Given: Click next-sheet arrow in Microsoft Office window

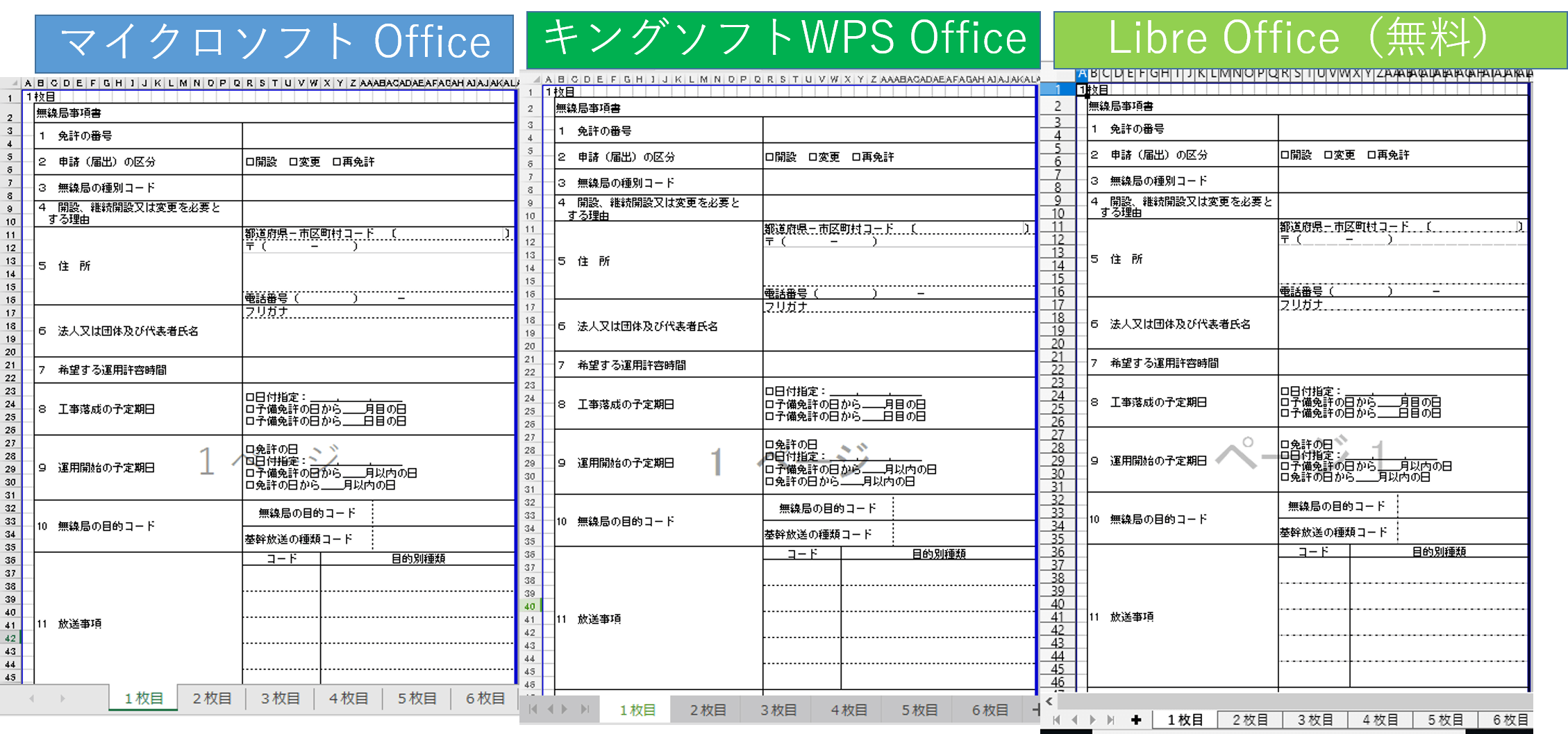Looking at the screenshot, I should click(62, 699).
